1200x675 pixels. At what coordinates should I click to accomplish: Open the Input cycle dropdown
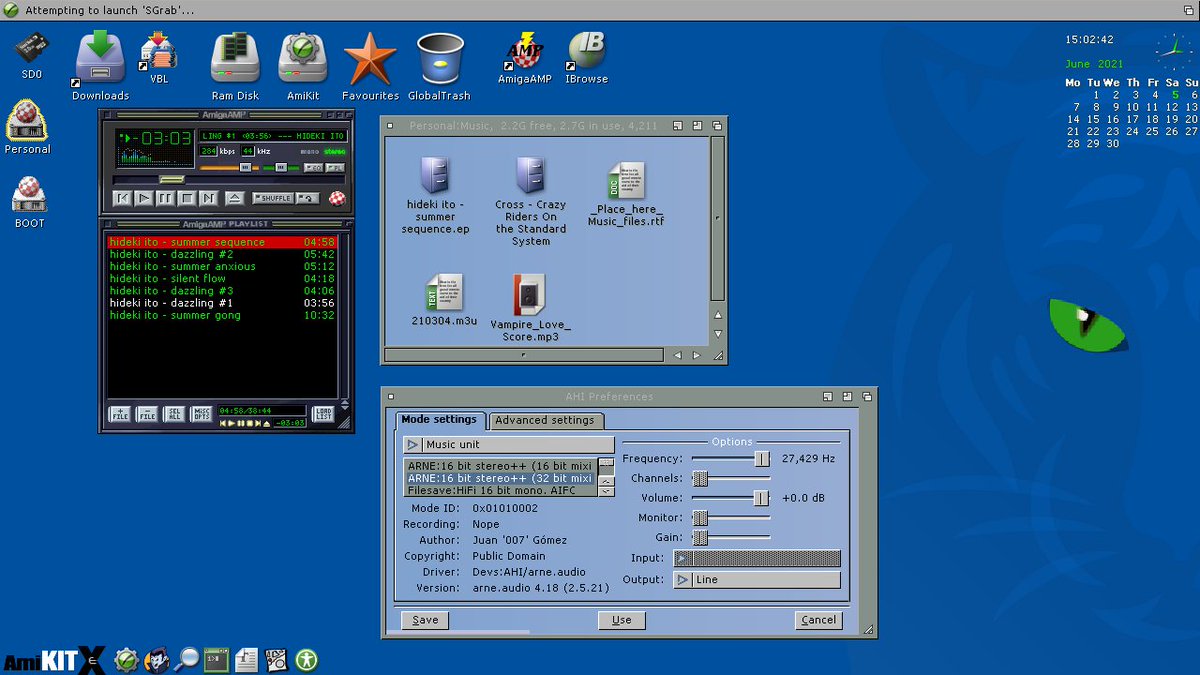point(757,559)
